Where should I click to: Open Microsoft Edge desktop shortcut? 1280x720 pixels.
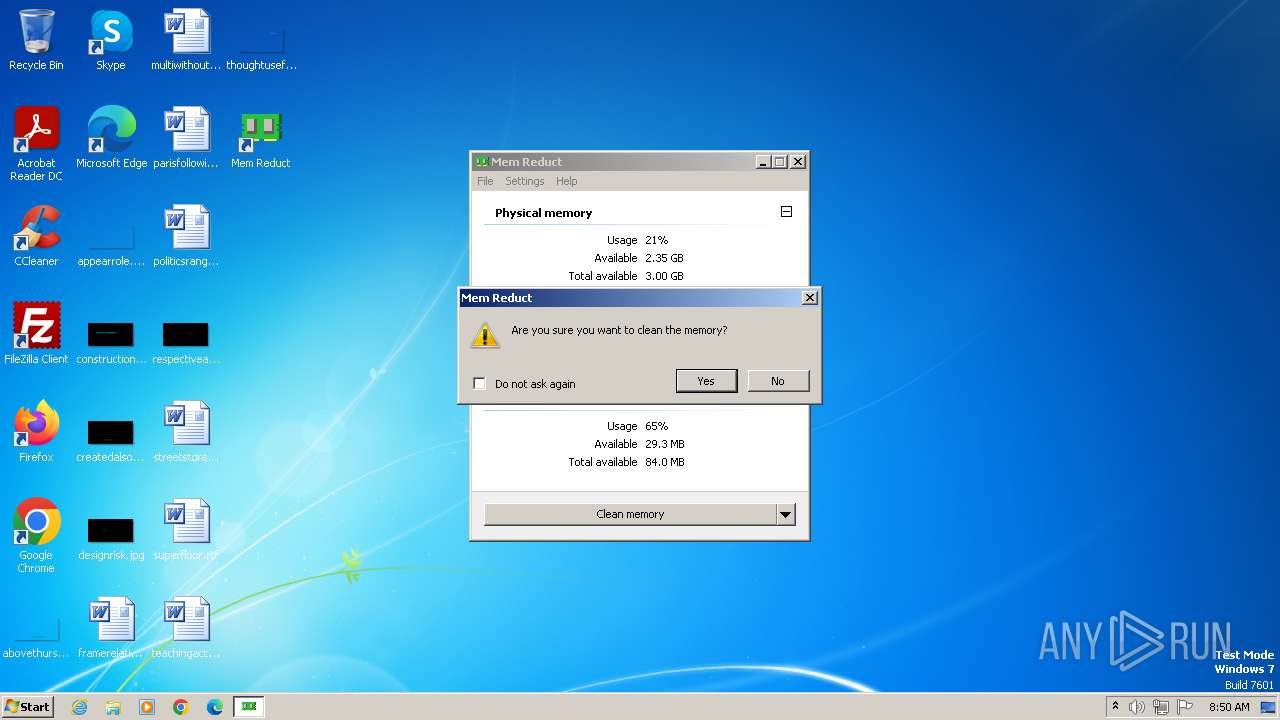(111, 138)
